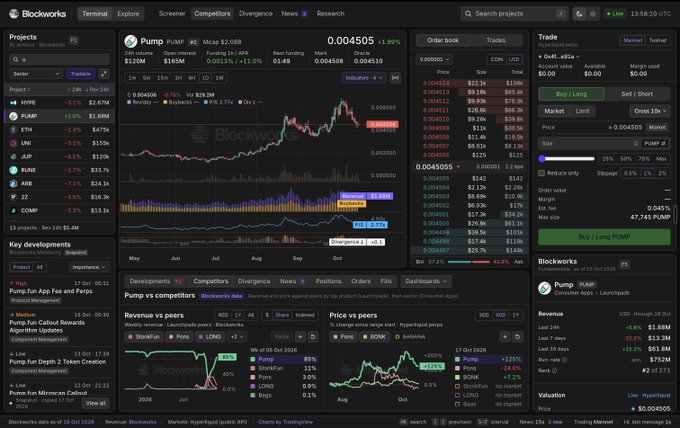Switch to light mode sun icon
This screenshot has width=680, height=428.
point(593,14)
